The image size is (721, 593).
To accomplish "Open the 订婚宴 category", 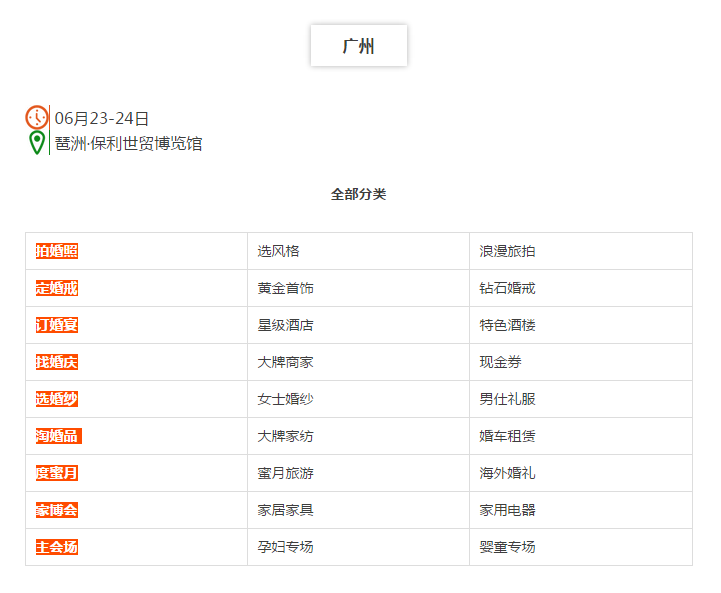I will (57, 325).
